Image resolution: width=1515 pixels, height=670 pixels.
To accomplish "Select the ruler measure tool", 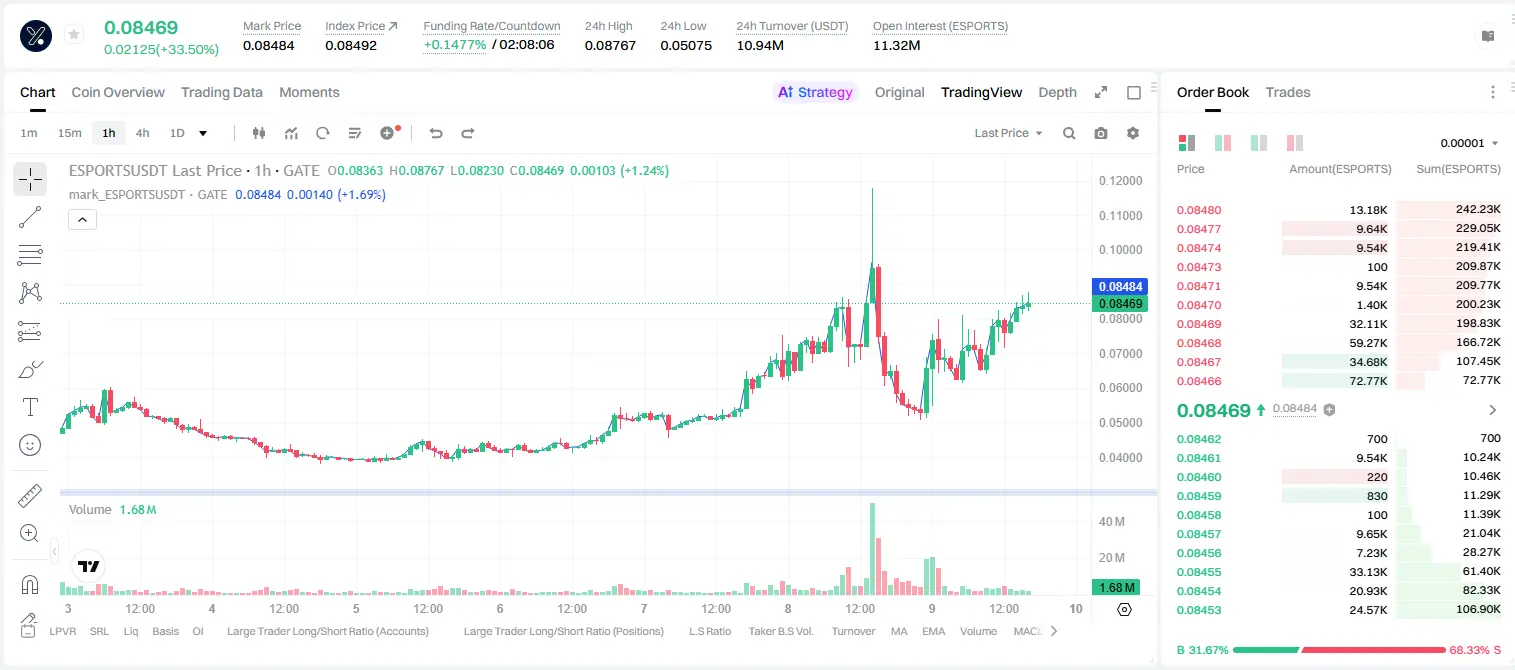I will 30,495.
